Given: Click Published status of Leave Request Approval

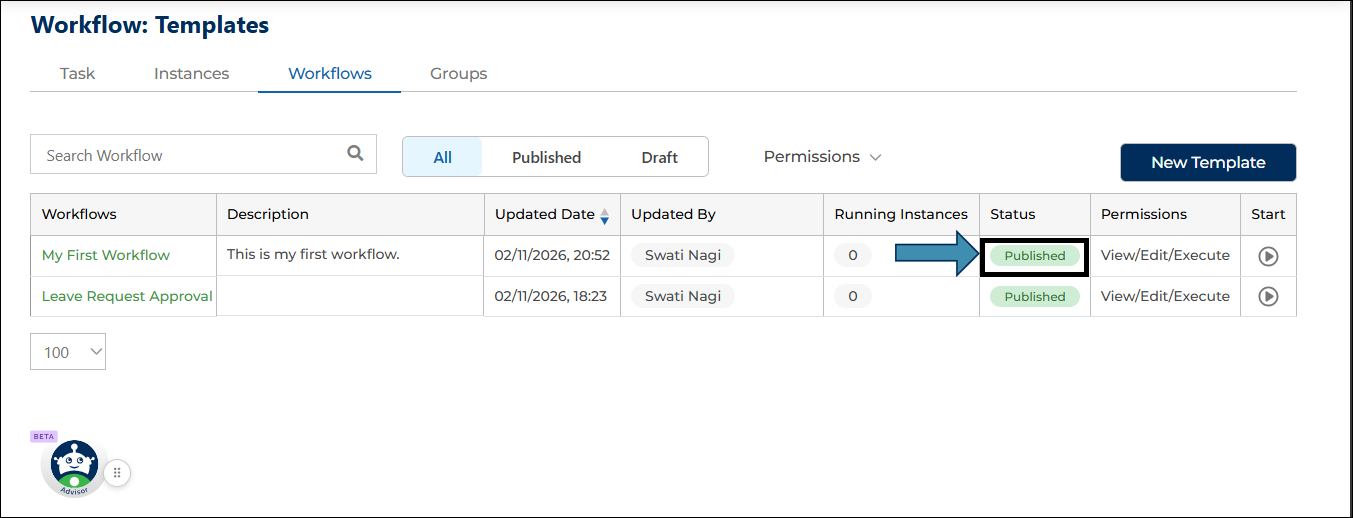Looking at the screenshot, I should pyautogui.click(x=1035, y=296).
